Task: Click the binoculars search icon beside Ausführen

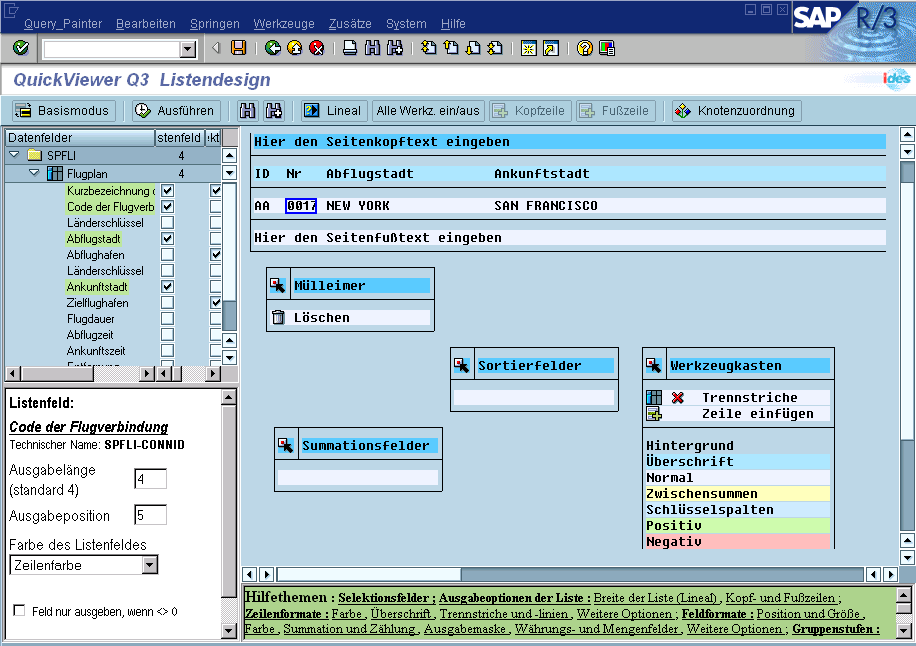Action: 248,110
